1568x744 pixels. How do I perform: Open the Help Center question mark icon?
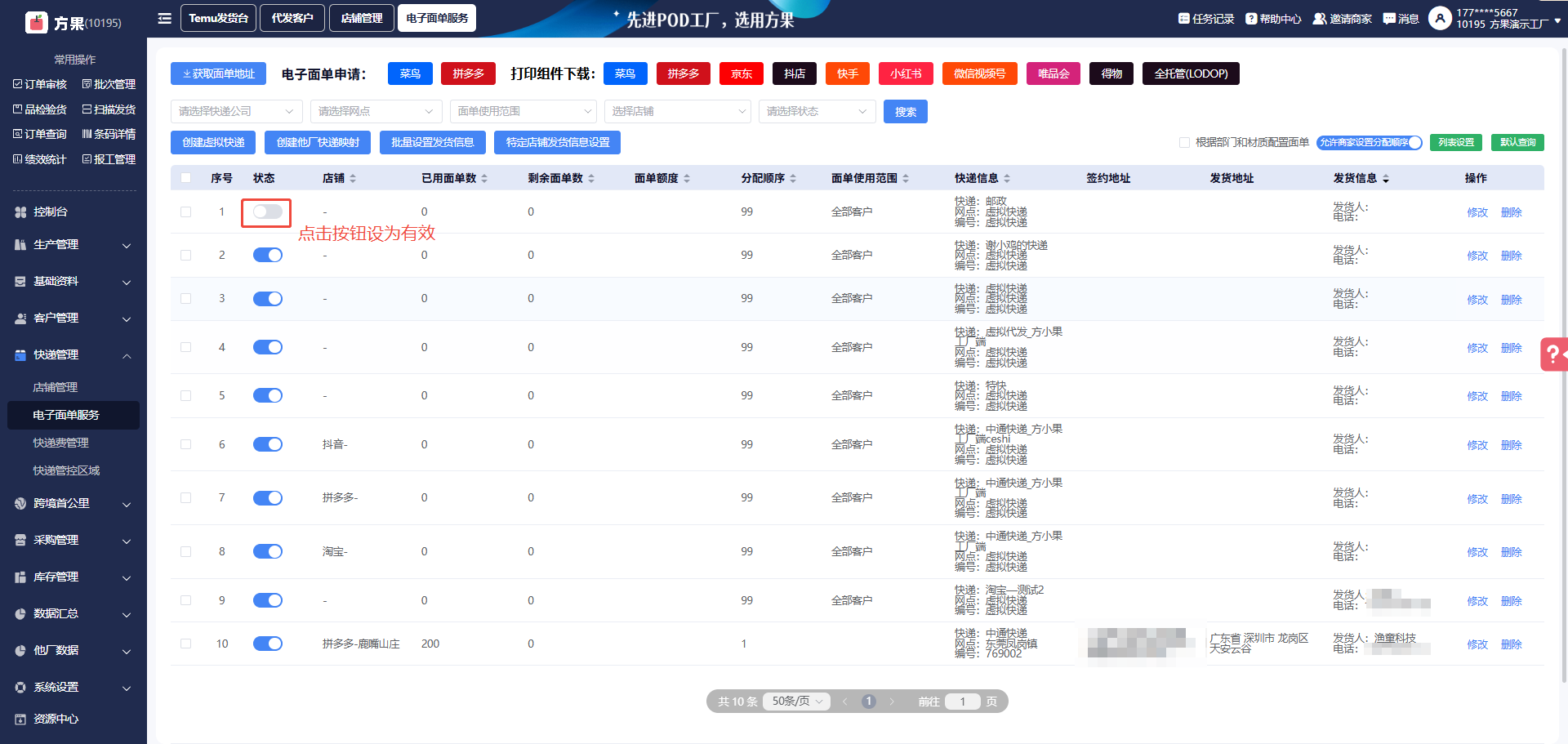1250,19
